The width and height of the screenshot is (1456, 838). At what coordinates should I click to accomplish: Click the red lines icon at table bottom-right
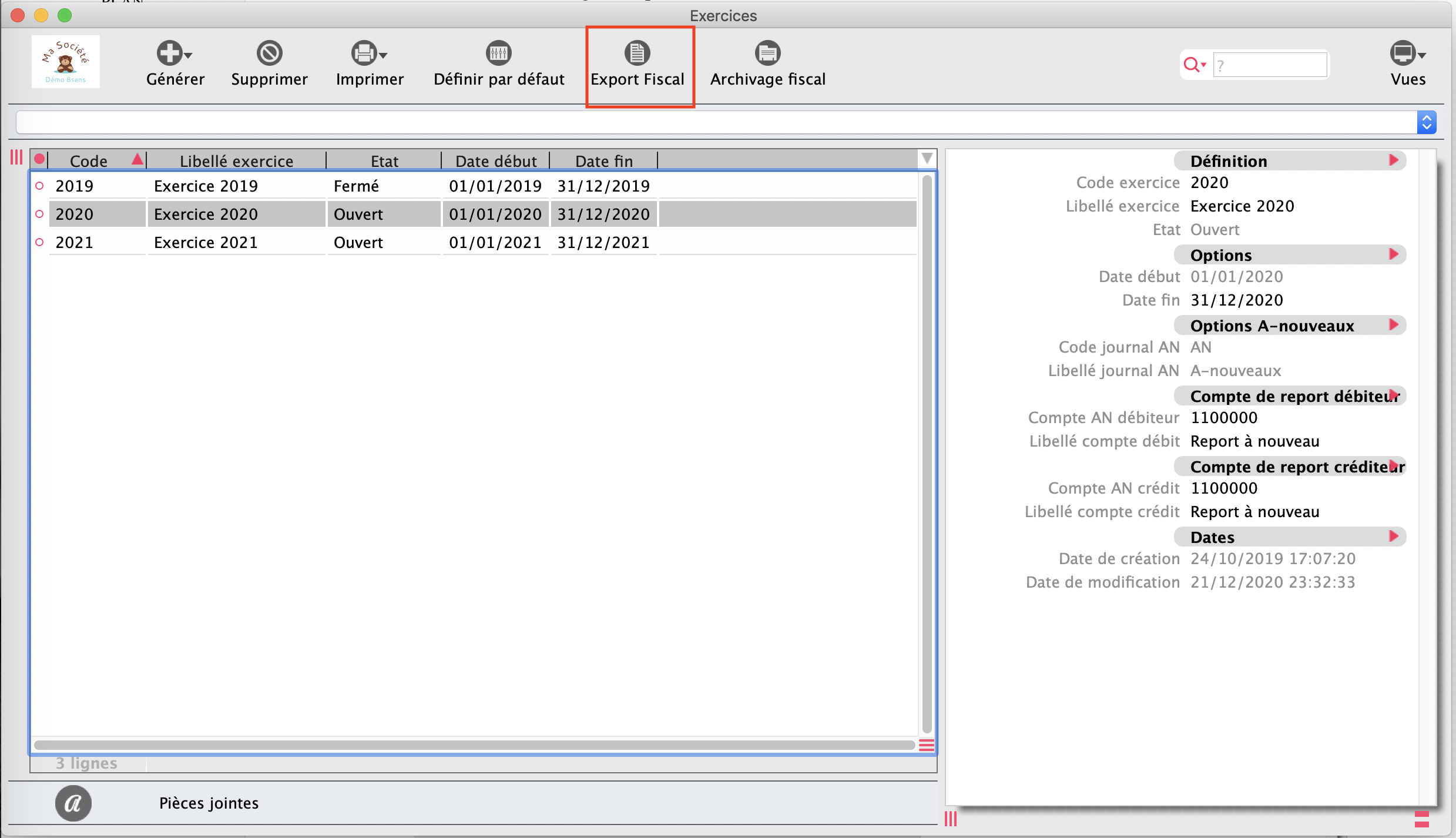[927, 745]
